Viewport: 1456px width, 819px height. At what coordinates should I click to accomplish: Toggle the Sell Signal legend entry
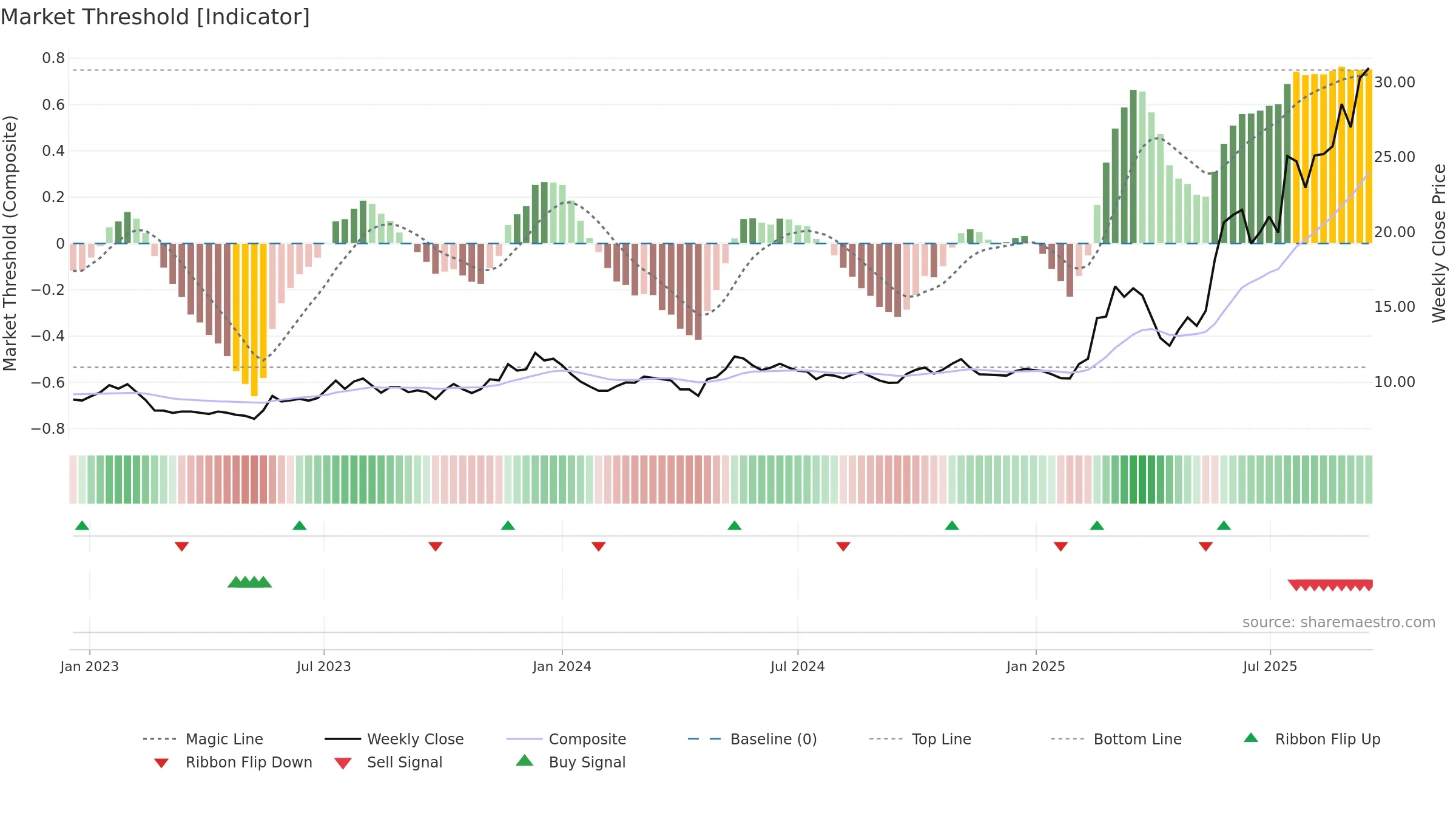tap(388, 762)
